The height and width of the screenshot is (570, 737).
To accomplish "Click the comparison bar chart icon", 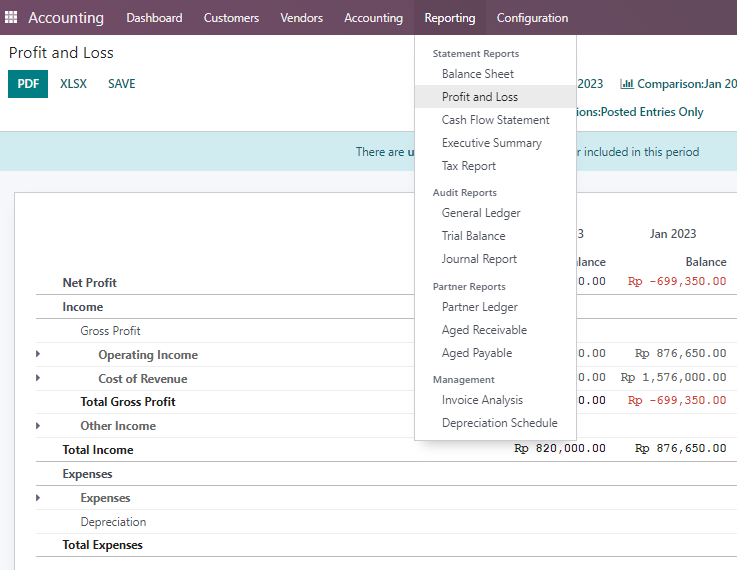I will click(x=627, y=84).
